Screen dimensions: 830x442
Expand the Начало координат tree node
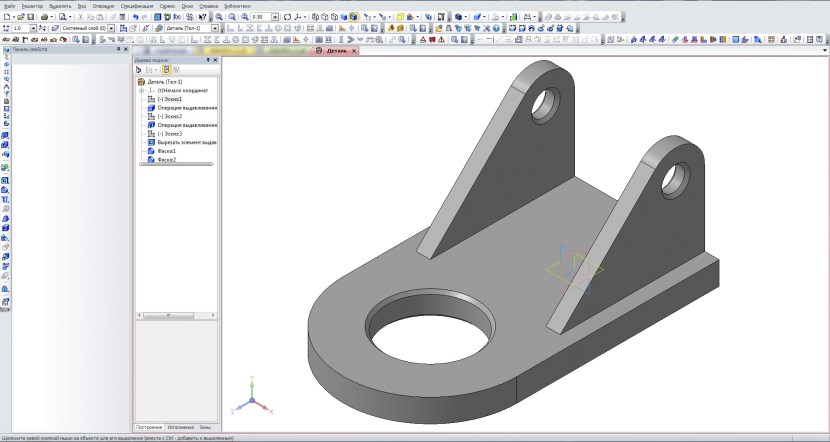coord(142,90)
